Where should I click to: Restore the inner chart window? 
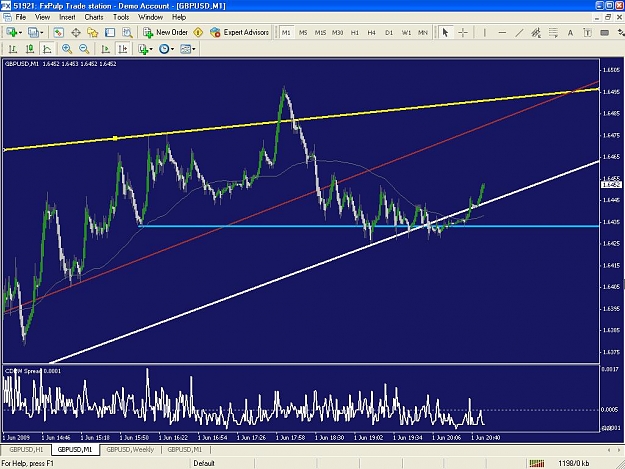(608, 17)
